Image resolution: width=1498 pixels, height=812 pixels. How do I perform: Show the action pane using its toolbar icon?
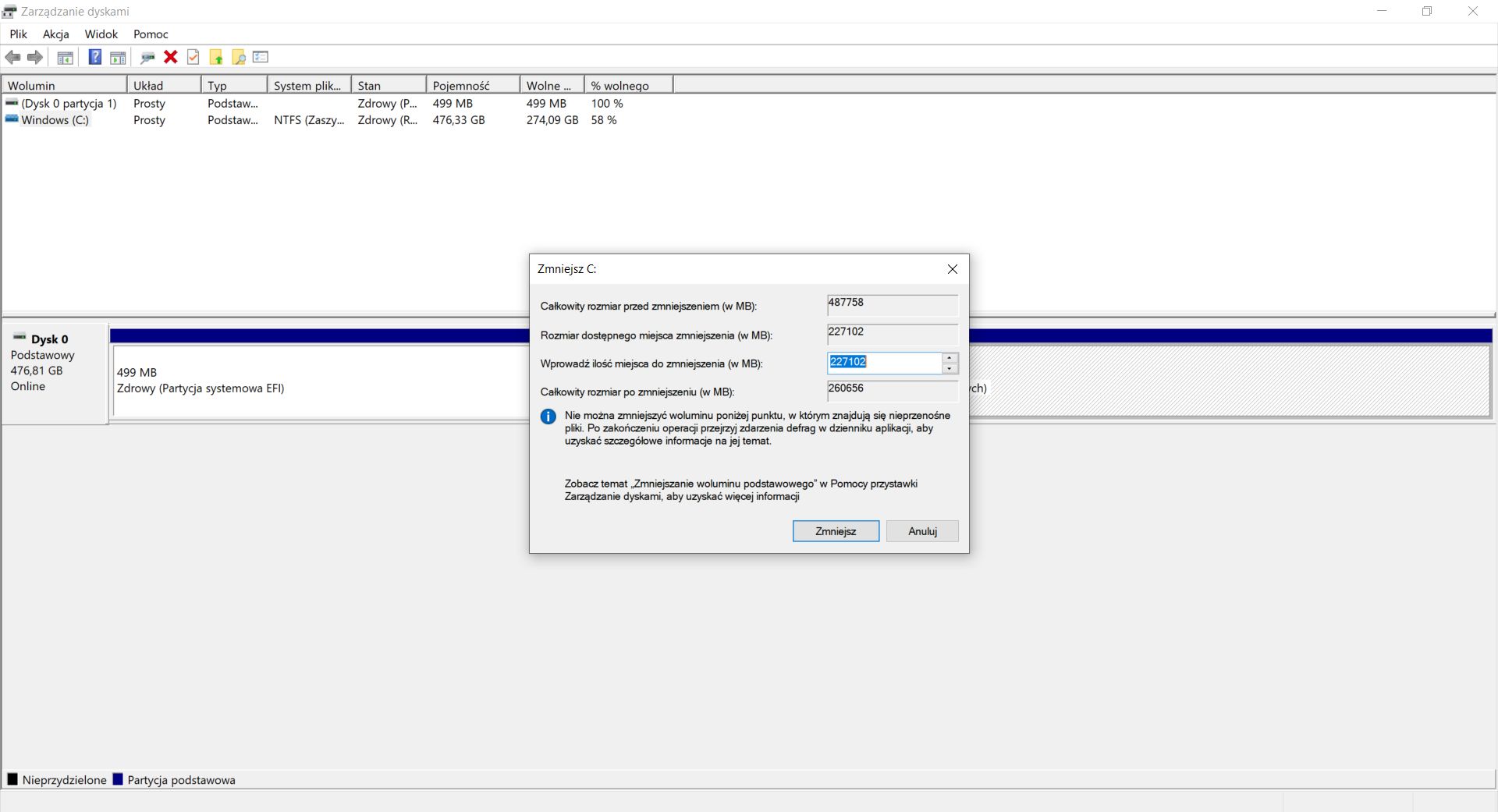118,57
